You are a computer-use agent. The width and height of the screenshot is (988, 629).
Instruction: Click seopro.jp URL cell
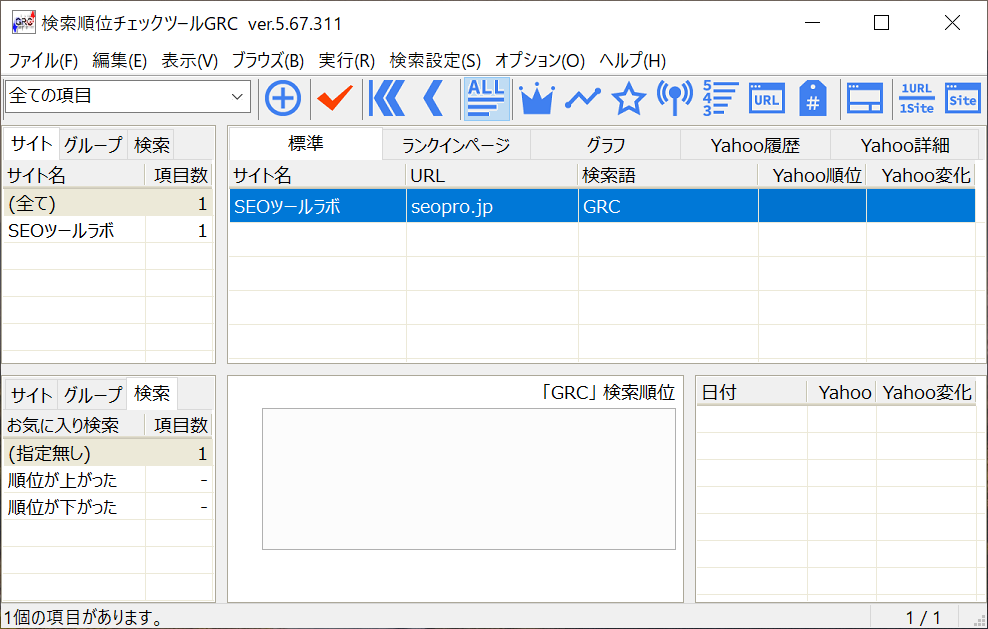pos(492,206)
